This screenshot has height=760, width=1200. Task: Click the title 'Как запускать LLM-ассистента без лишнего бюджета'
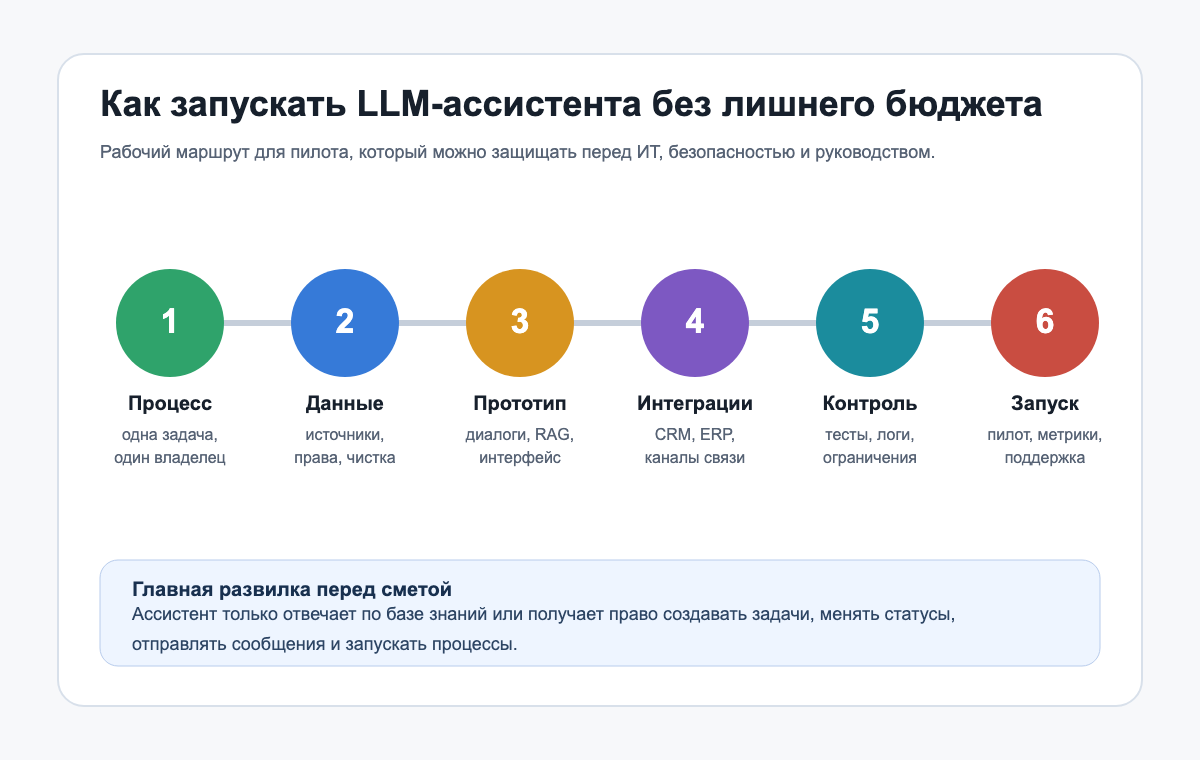pos(571,104)
